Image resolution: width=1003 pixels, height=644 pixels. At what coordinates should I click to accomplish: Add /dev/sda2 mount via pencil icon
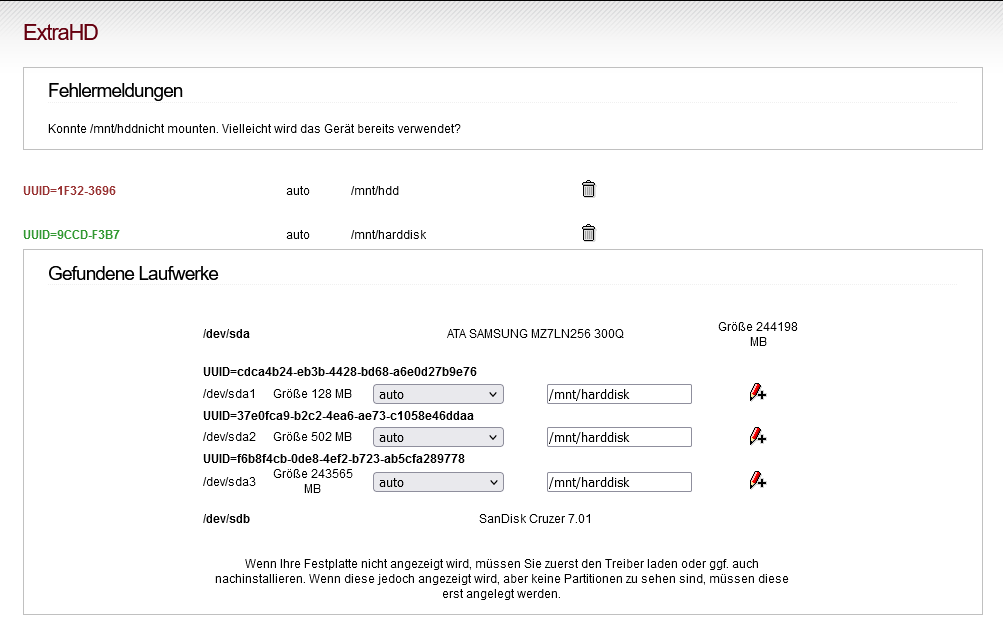(x=757, y=436)
